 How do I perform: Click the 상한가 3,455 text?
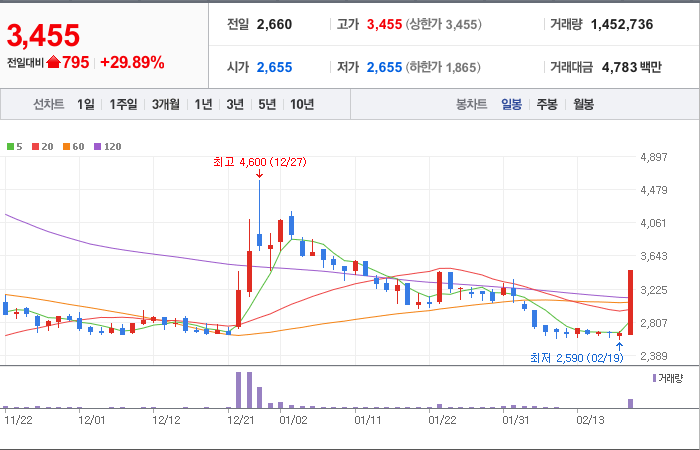(444, 24)
